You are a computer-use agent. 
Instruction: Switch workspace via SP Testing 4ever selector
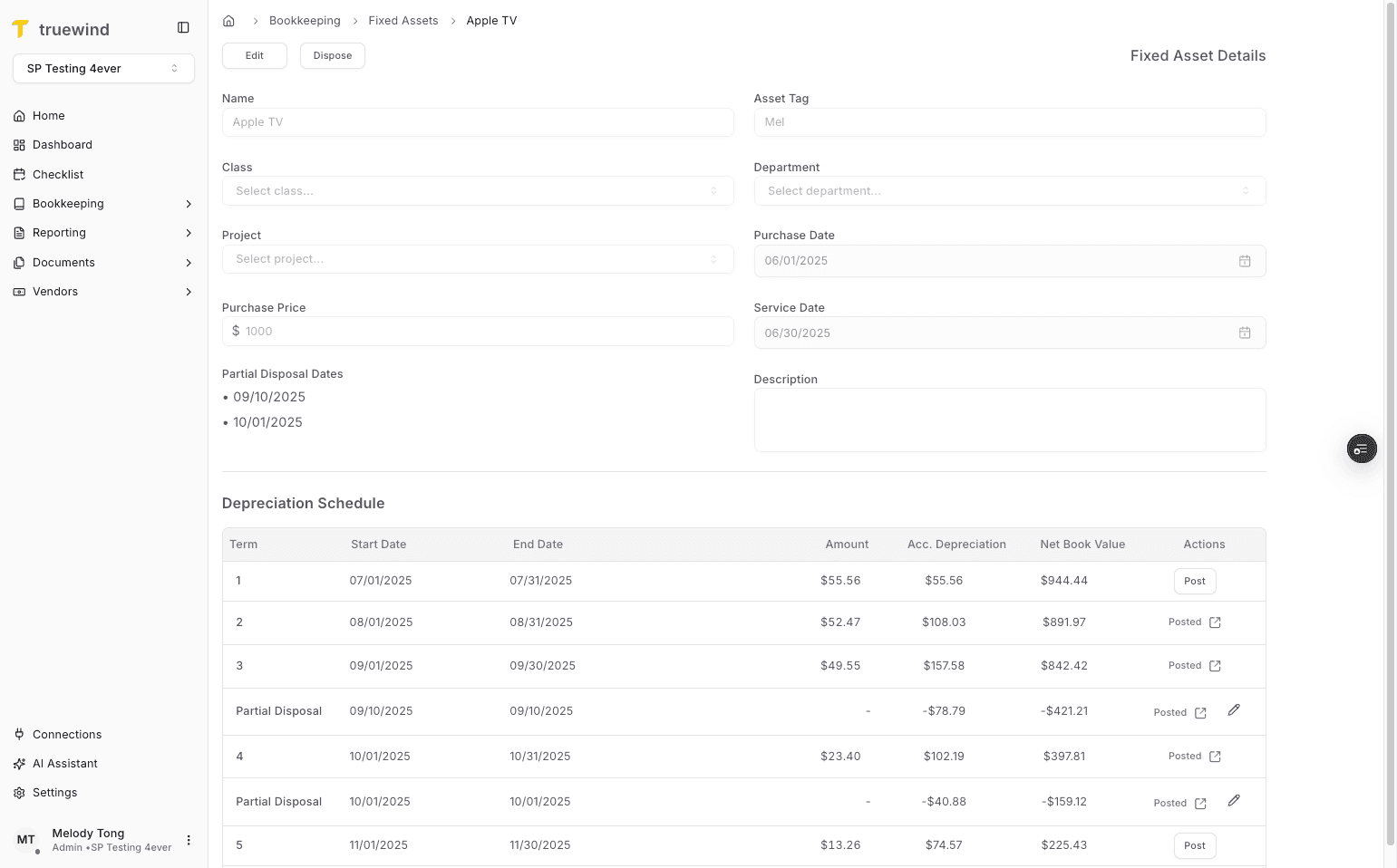point(102,68)
